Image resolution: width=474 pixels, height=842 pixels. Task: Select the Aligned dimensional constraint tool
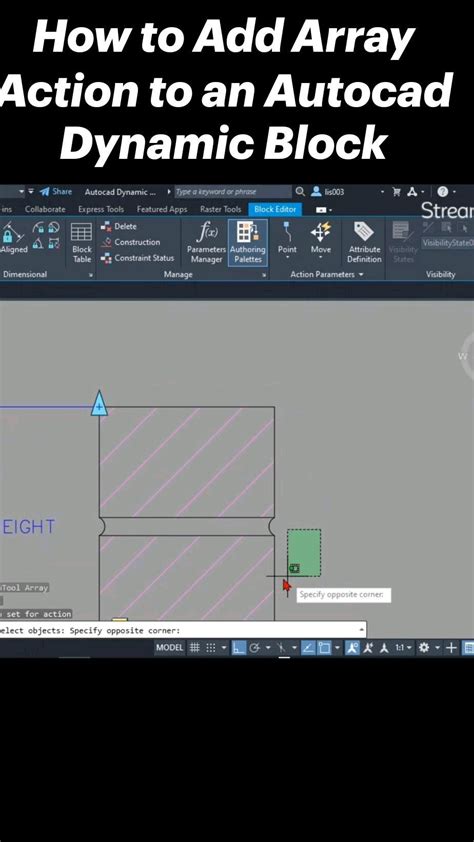pyautogui.click(x=13, y=240)
